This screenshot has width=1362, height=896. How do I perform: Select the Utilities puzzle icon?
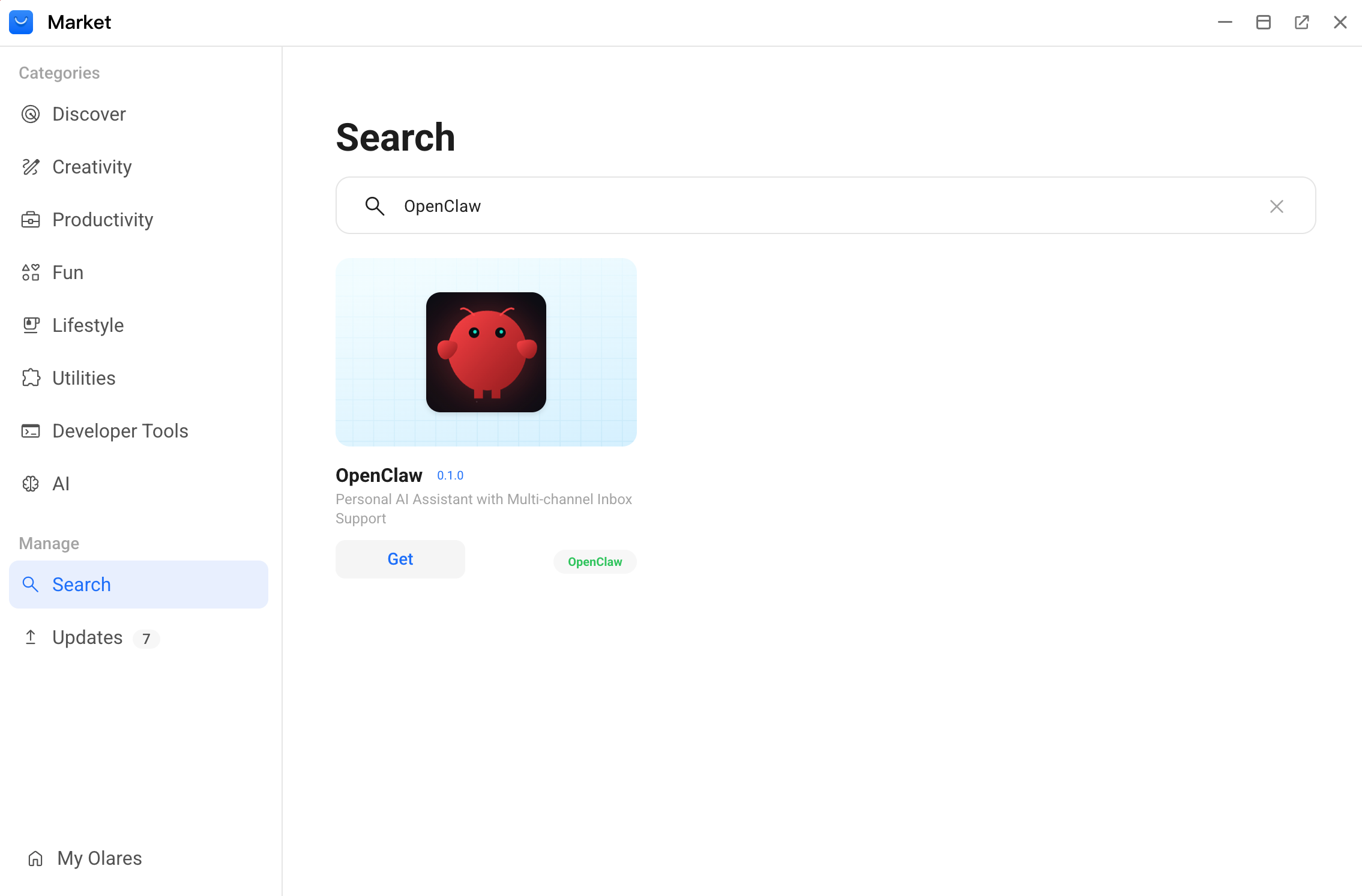[31, 377]
